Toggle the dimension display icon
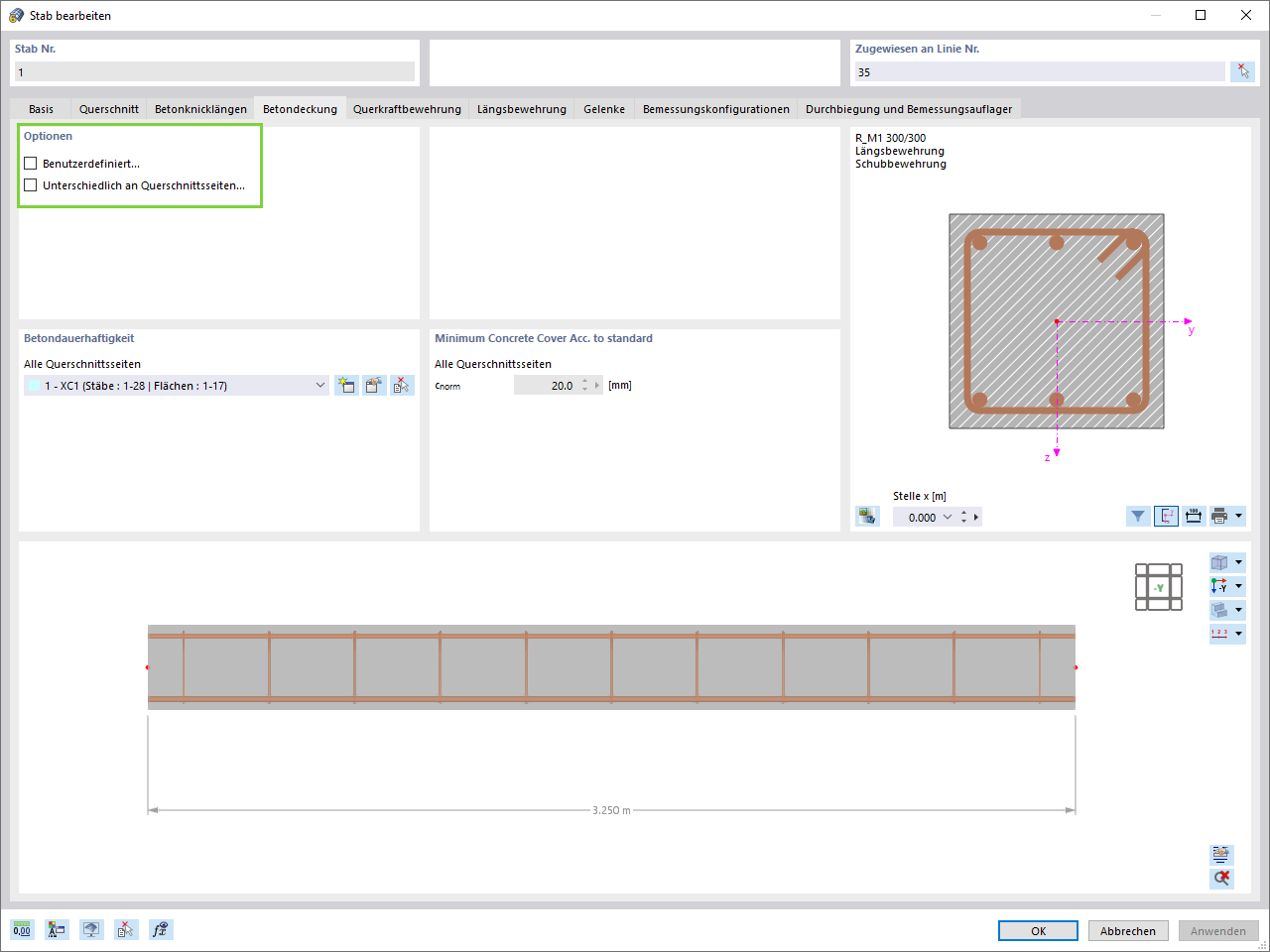 click(1194, 517)
